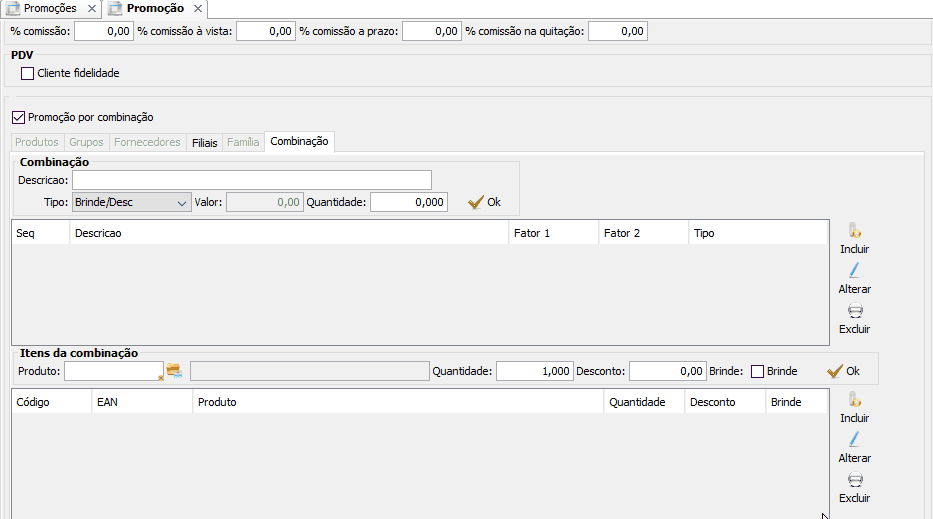
Task: Close the Promoção tab
Action: pos(197,8)
